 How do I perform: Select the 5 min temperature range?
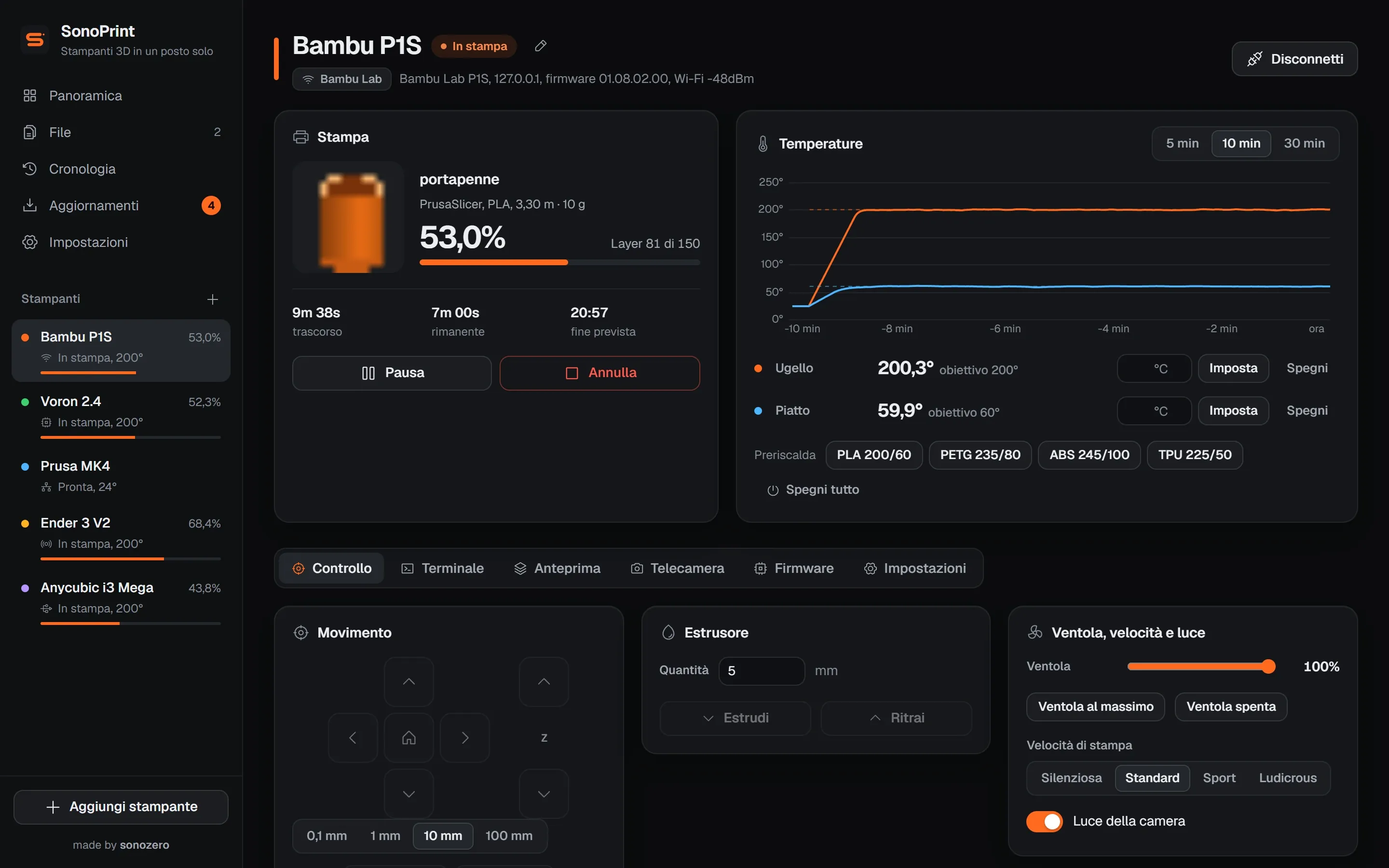[1183, 144]
